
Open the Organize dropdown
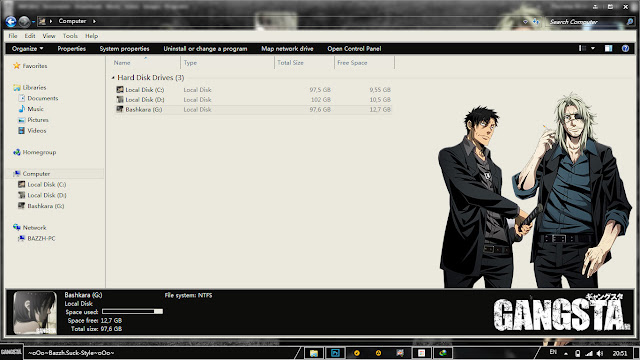28,49
